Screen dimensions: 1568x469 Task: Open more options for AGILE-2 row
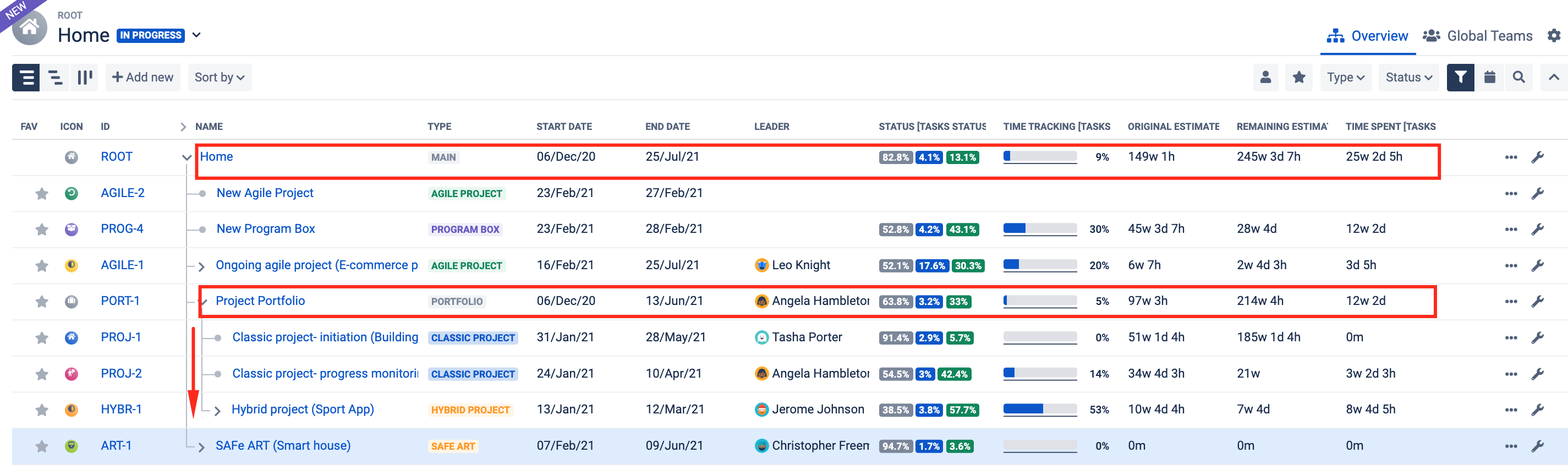(x=1511, y=194)
